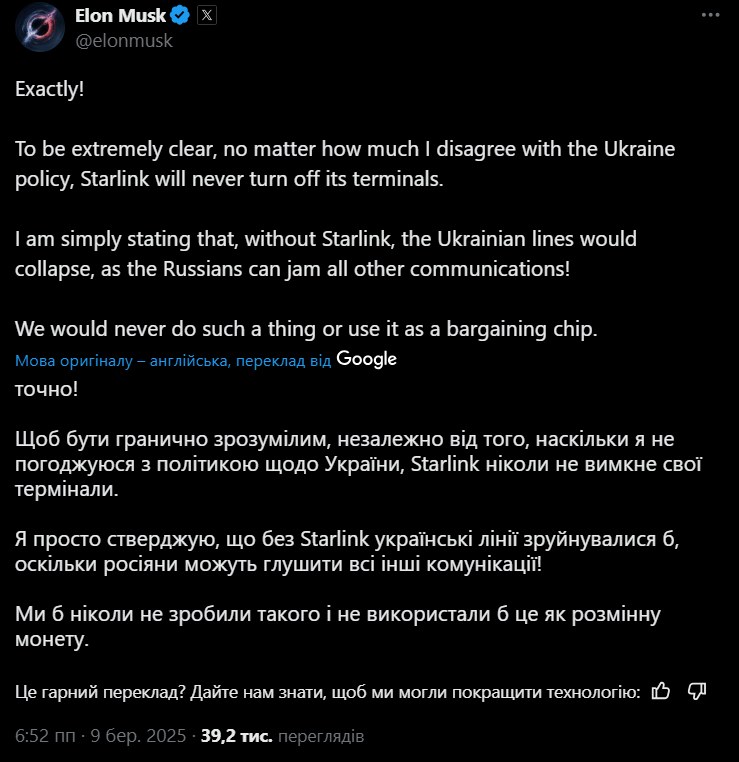Click the Google logo in translation credit

tap(367, 359)
